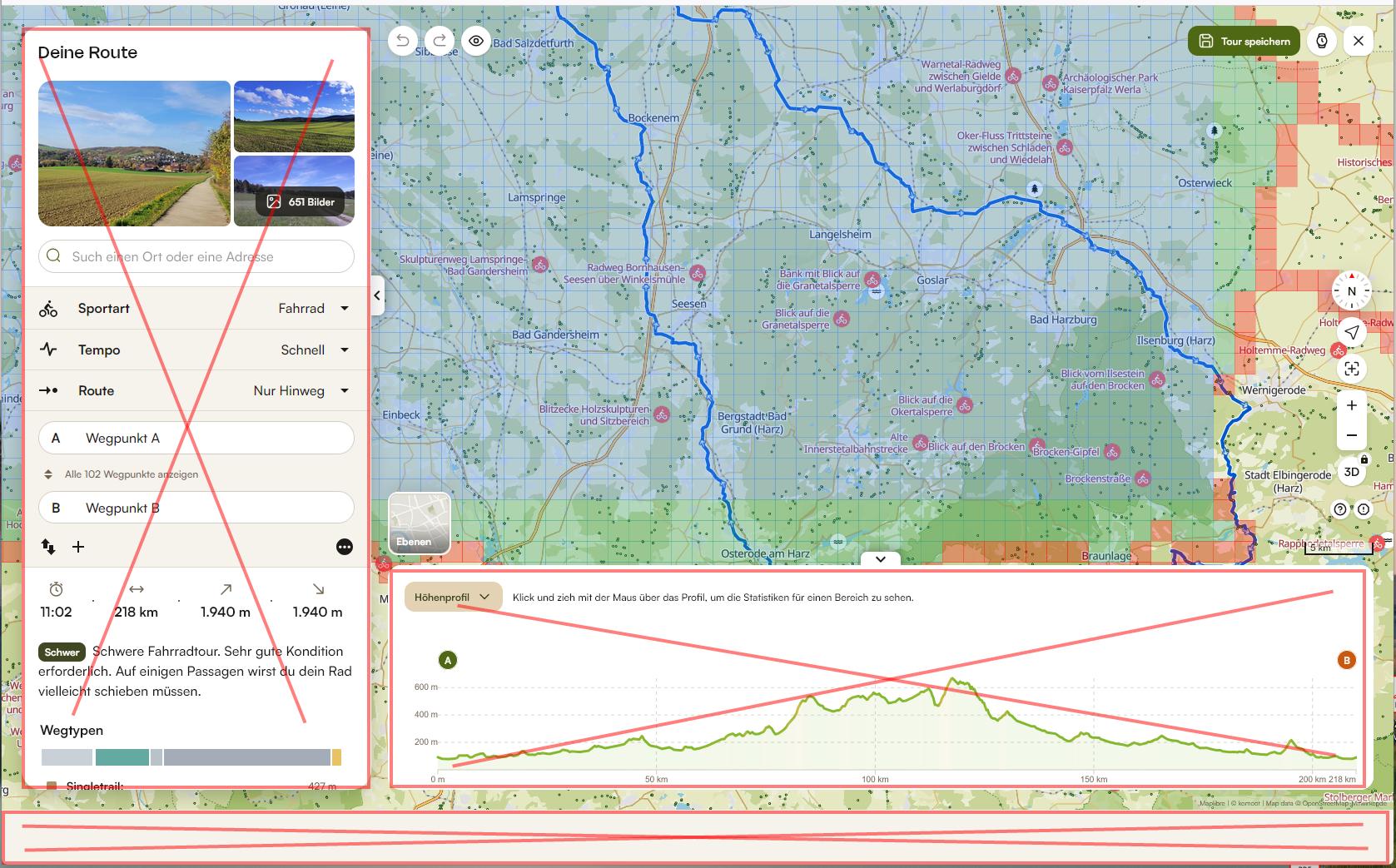Open the Höhenprofil dropdown
This screenshot has width=1396, height=868.
[452, 597]
